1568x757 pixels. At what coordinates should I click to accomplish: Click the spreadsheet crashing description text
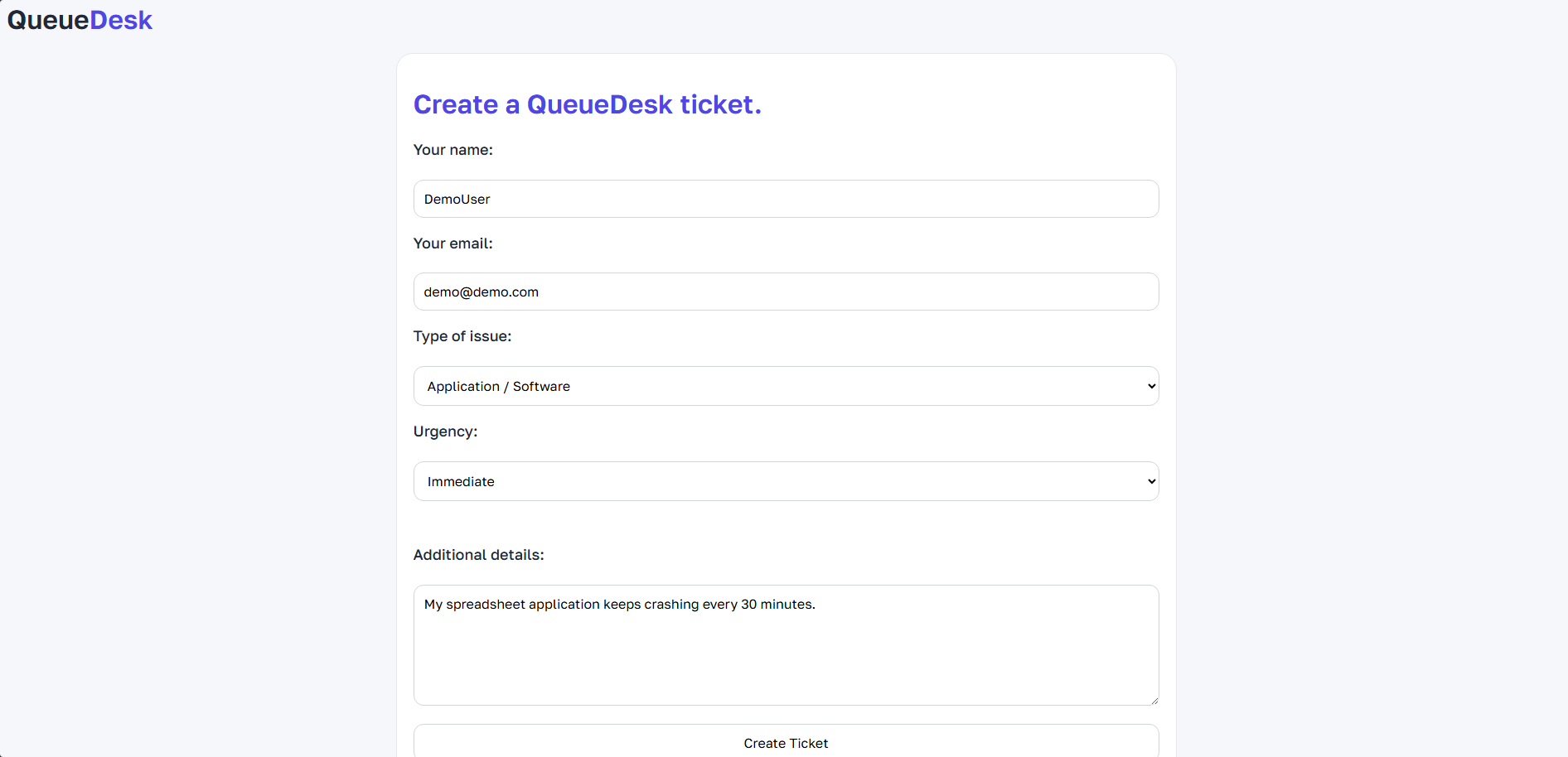pyautogui.click(x=619, y=605)
